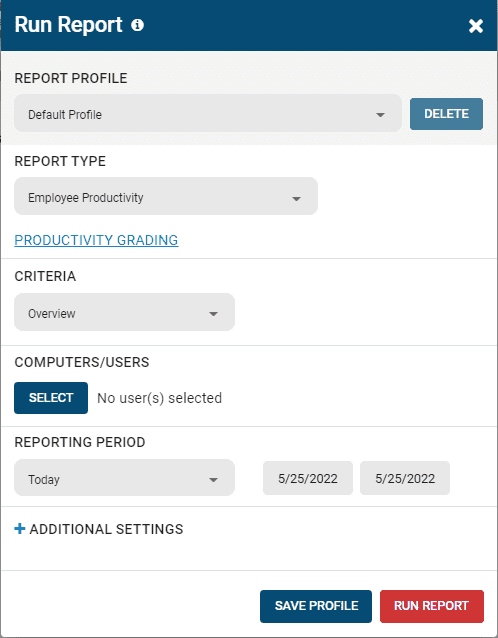Viewport: 498px width, 638px height.
Task: Click Select to choose computers or users
Action: (x=51, y=398)
